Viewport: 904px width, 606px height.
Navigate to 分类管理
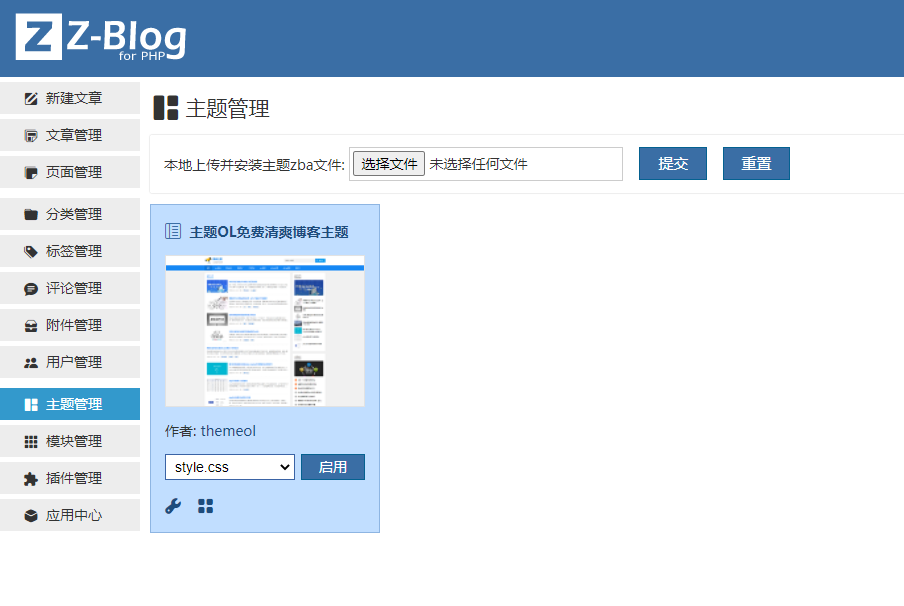tap(70, 214)
